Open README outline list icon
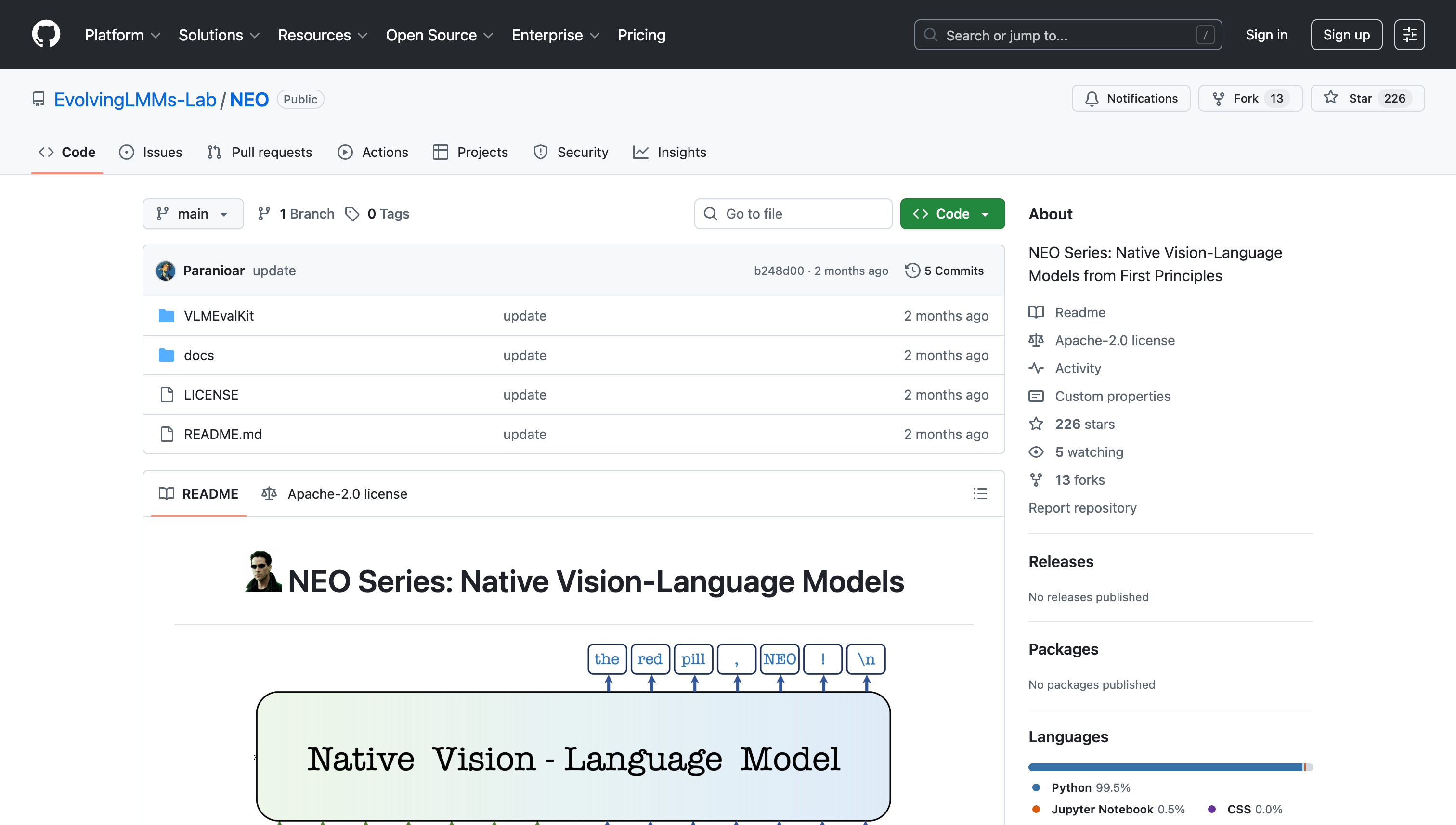The width and height of the screenshot is (1456, 825). (979, 493)
